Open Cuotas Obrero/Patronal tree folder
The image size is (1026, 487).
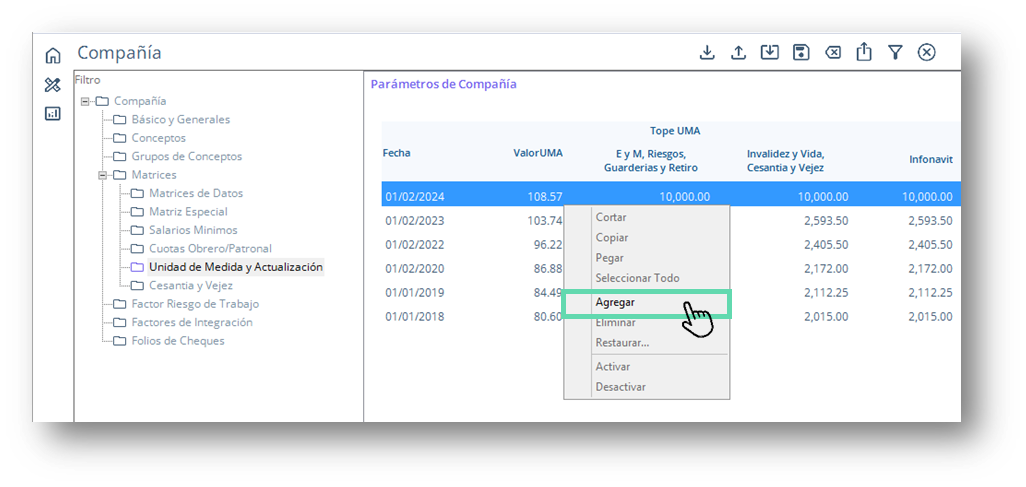210,248
